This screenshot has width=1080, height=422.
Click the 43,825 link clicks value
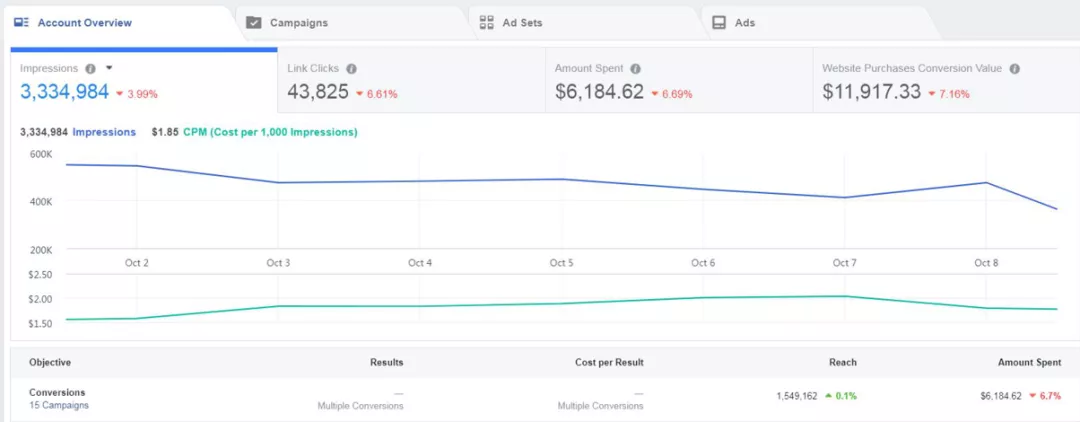click(318, 92)
